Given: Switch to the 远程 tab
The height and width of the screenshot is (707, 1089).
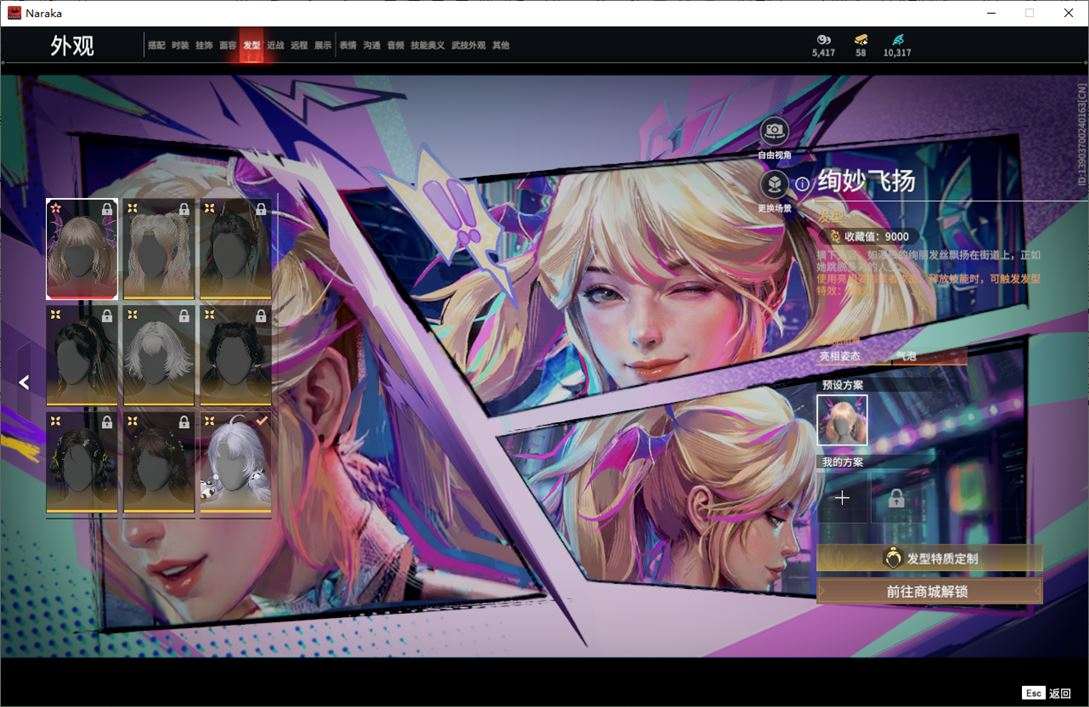Looking at the screenshot, I should [x=299, y=45].
